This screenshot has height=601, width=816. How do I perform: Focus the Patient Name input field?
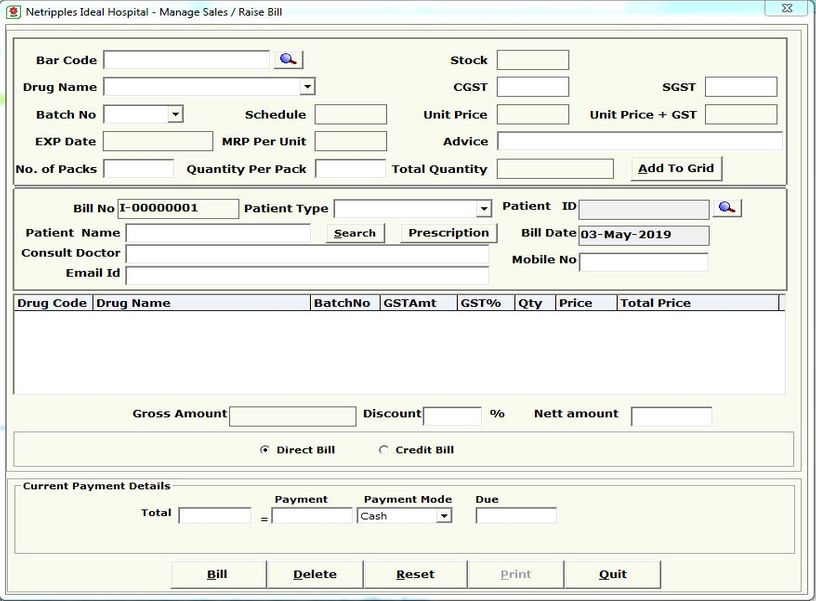tap(219, 233)
